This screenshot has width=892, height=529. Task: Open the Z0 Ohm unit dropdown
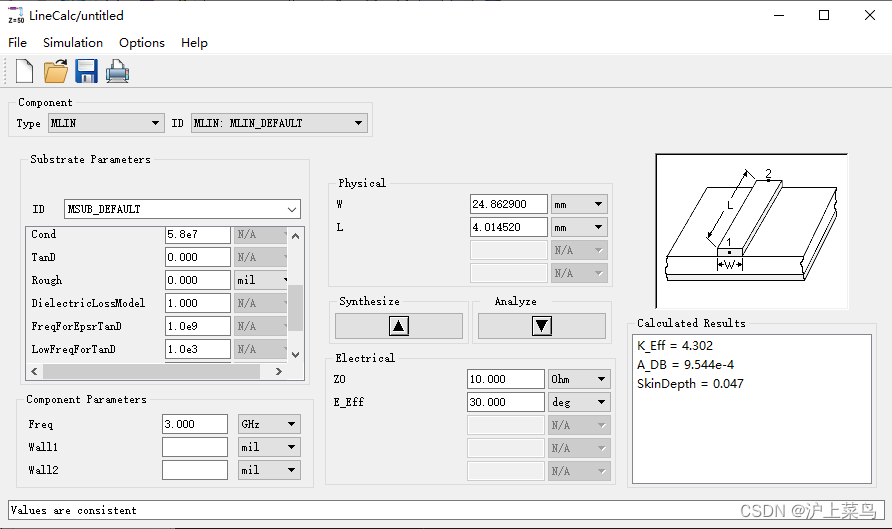[x=579, y=379]
